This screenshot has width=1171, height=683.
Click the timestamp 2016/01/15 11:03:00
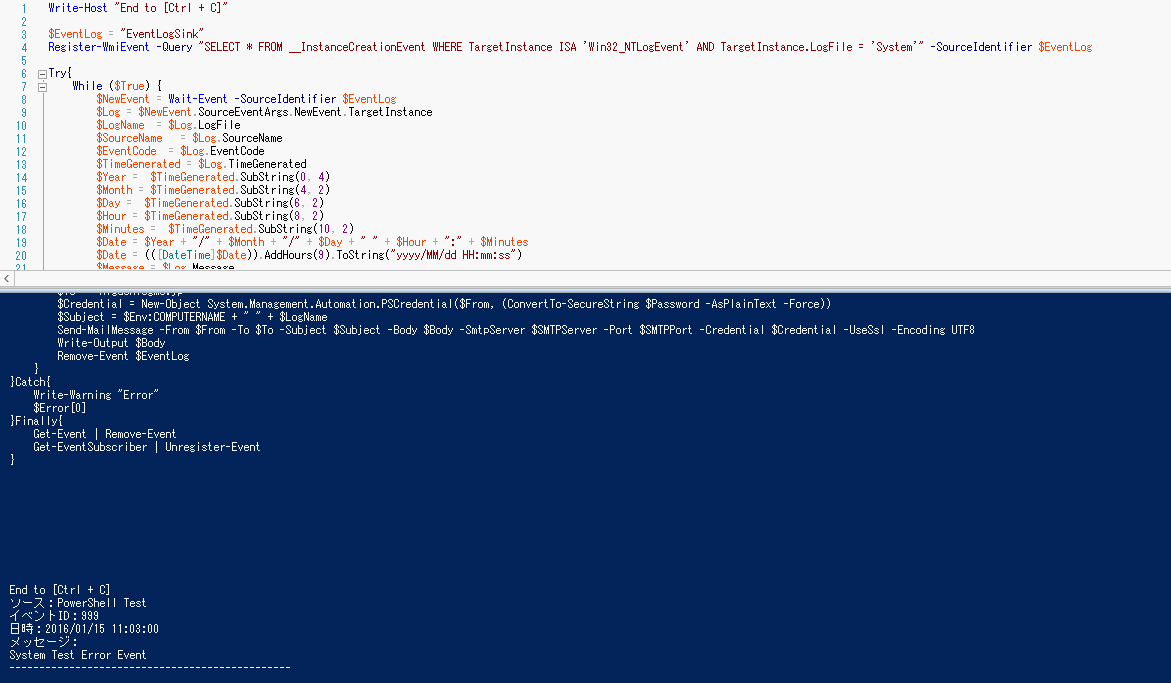click(x=102, y=629)
